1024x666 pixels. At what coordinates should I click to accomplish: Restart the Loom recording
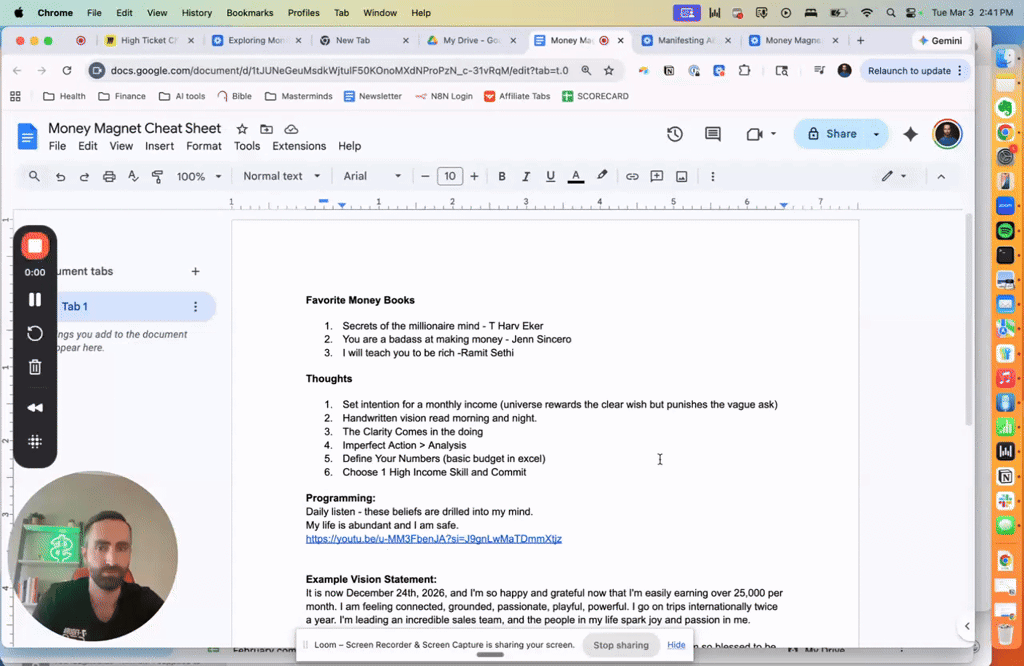[x=35, y=334]
